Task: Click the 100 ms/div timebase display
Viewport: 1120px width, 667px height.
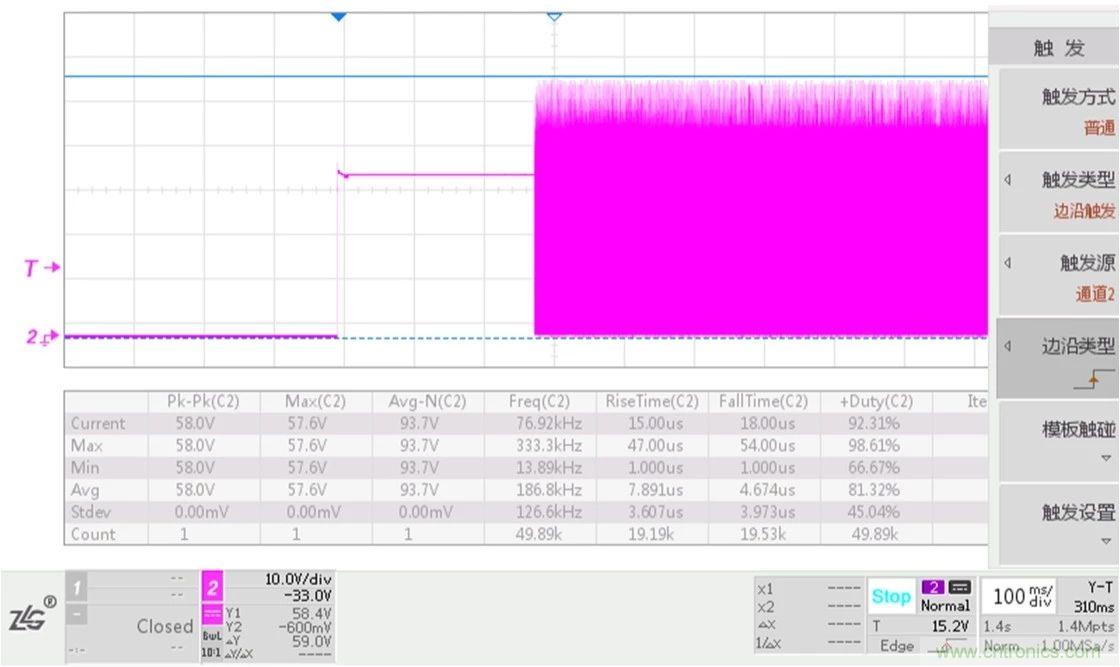Action: (x=1023, y=597)
